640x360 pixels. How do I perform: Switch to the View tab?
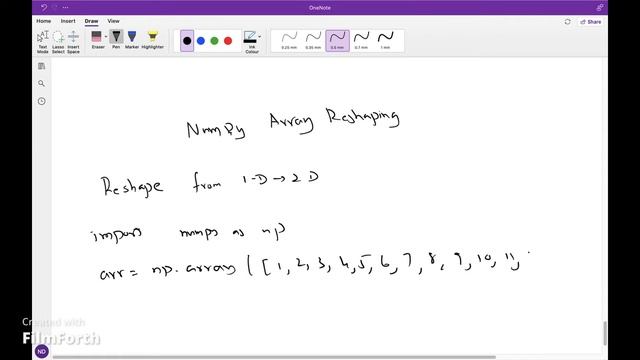pos(113,21)
